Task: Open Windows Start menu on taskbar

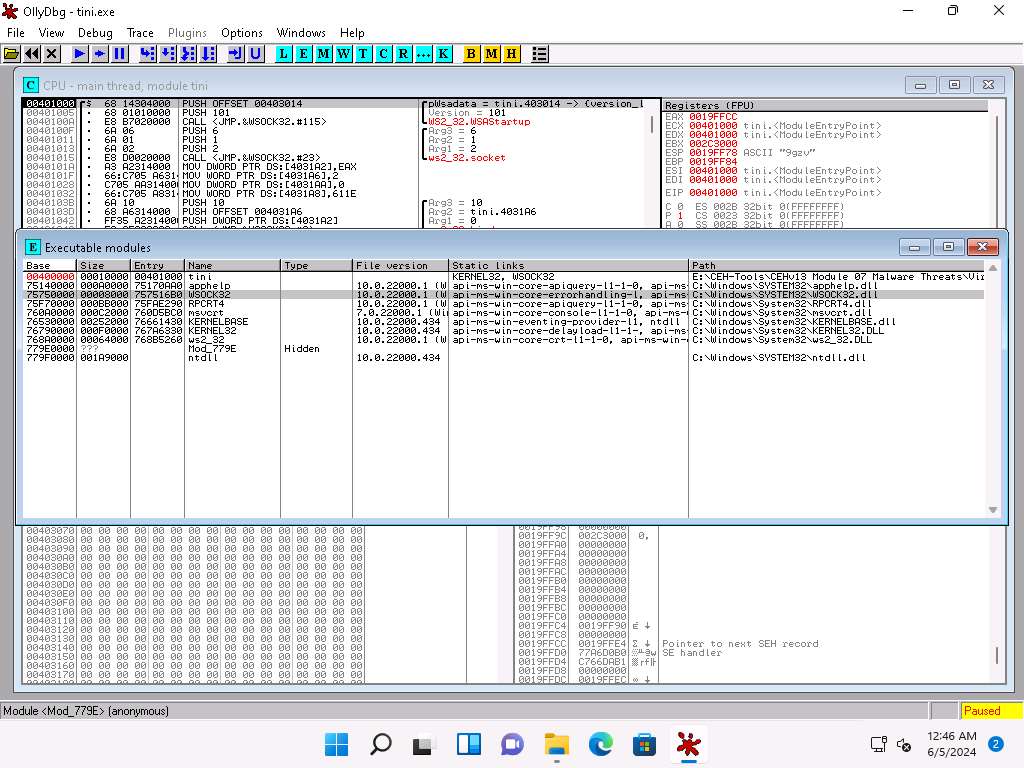Action: pos(337,745)
